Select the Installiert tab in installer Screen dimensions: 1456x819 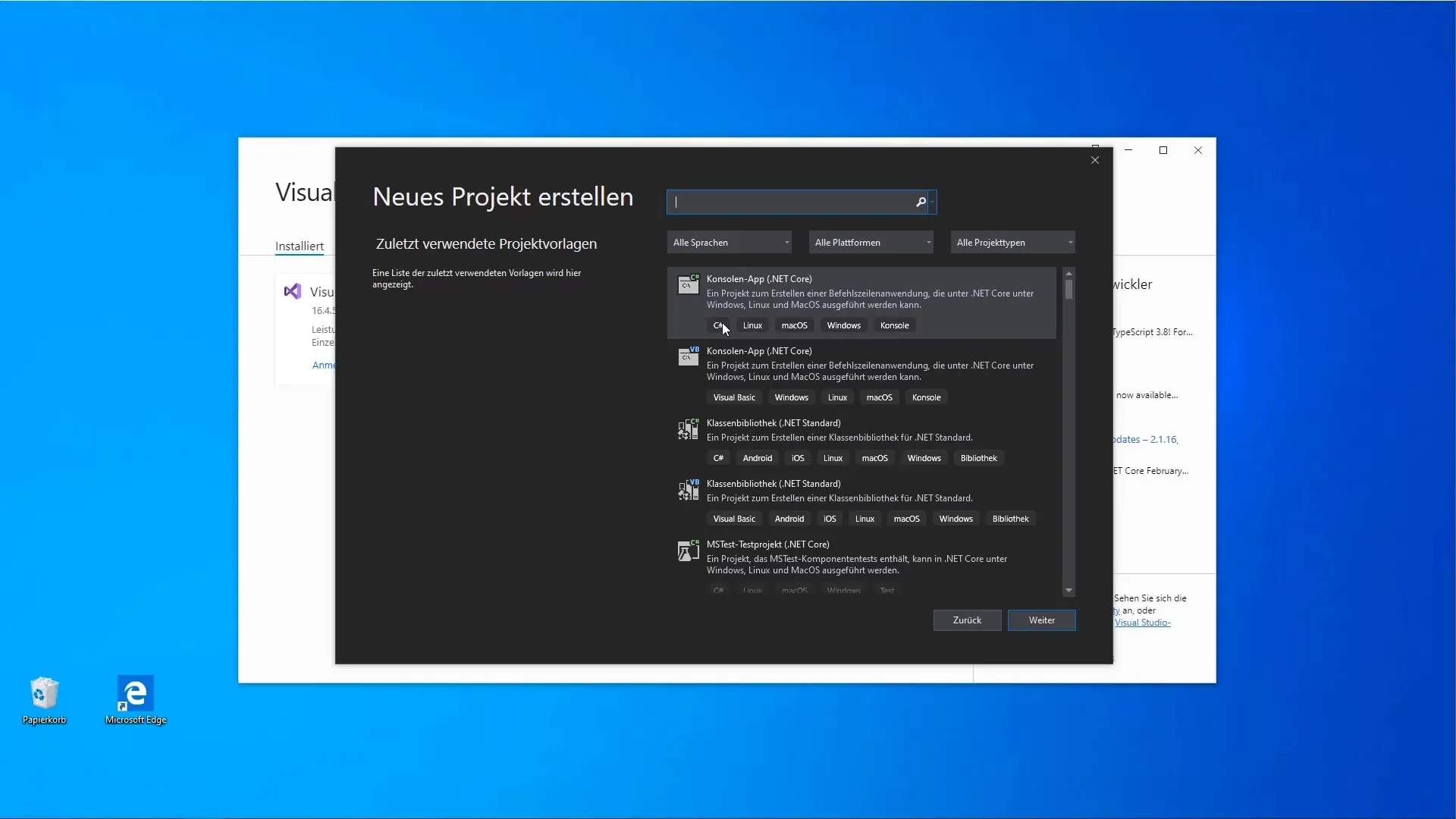[x=300, y=246]
